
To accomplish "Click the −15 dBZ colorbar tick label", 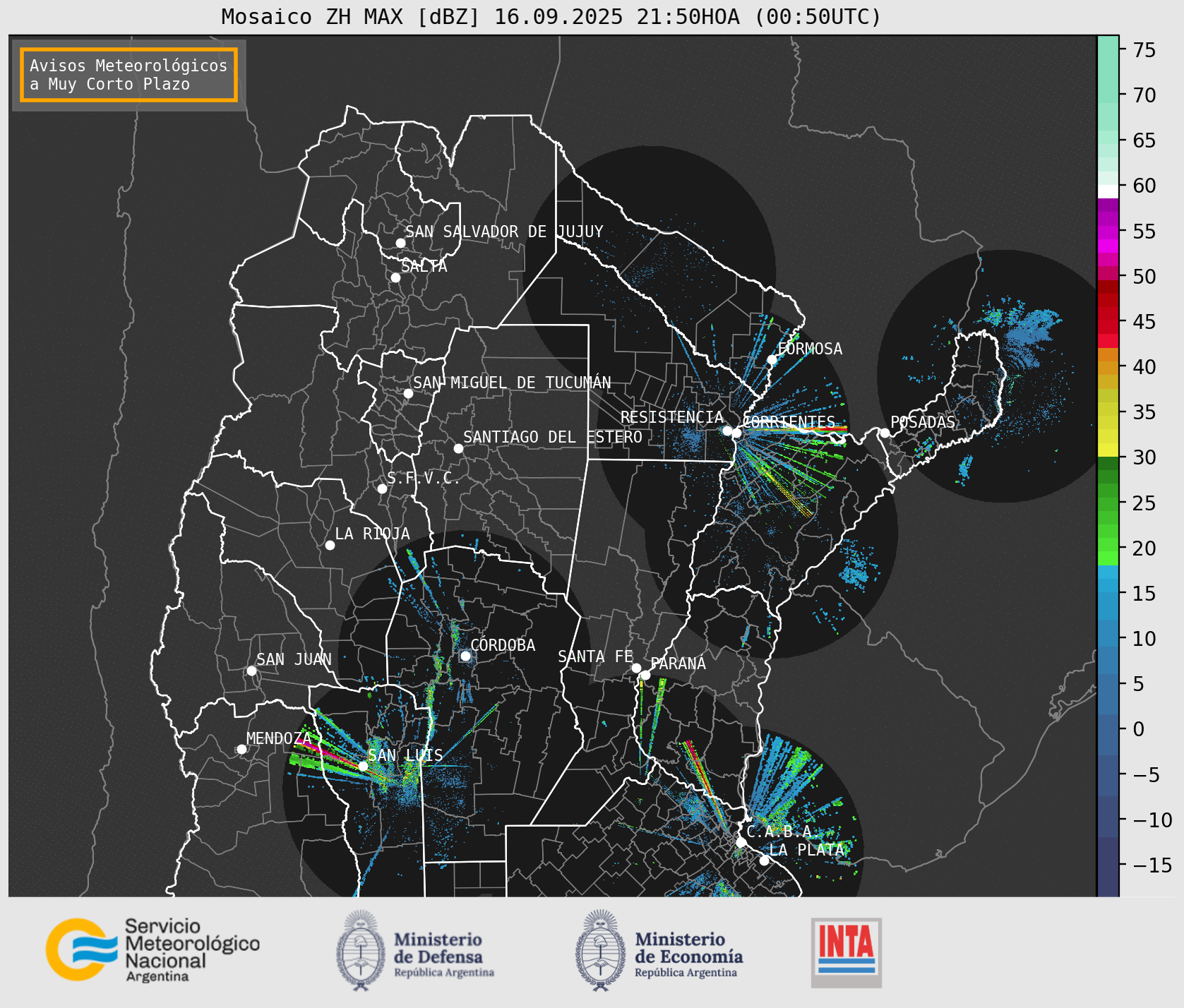I will [1152, 865].
